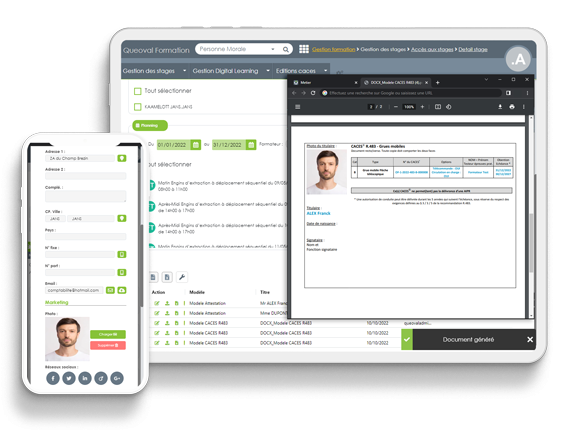Click the search magnifier icon
The width and height of the screenshot is (561, 436).
(x=286, y=49)
